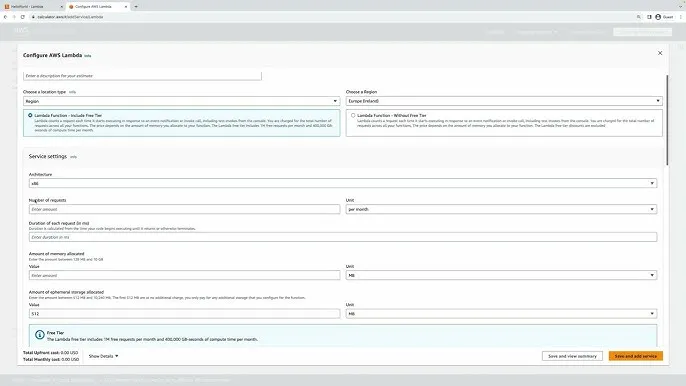This screenshot has width=686, height=386.
Task: Click the ephemeral storage Value field
Action: click(x=184, y=314)
